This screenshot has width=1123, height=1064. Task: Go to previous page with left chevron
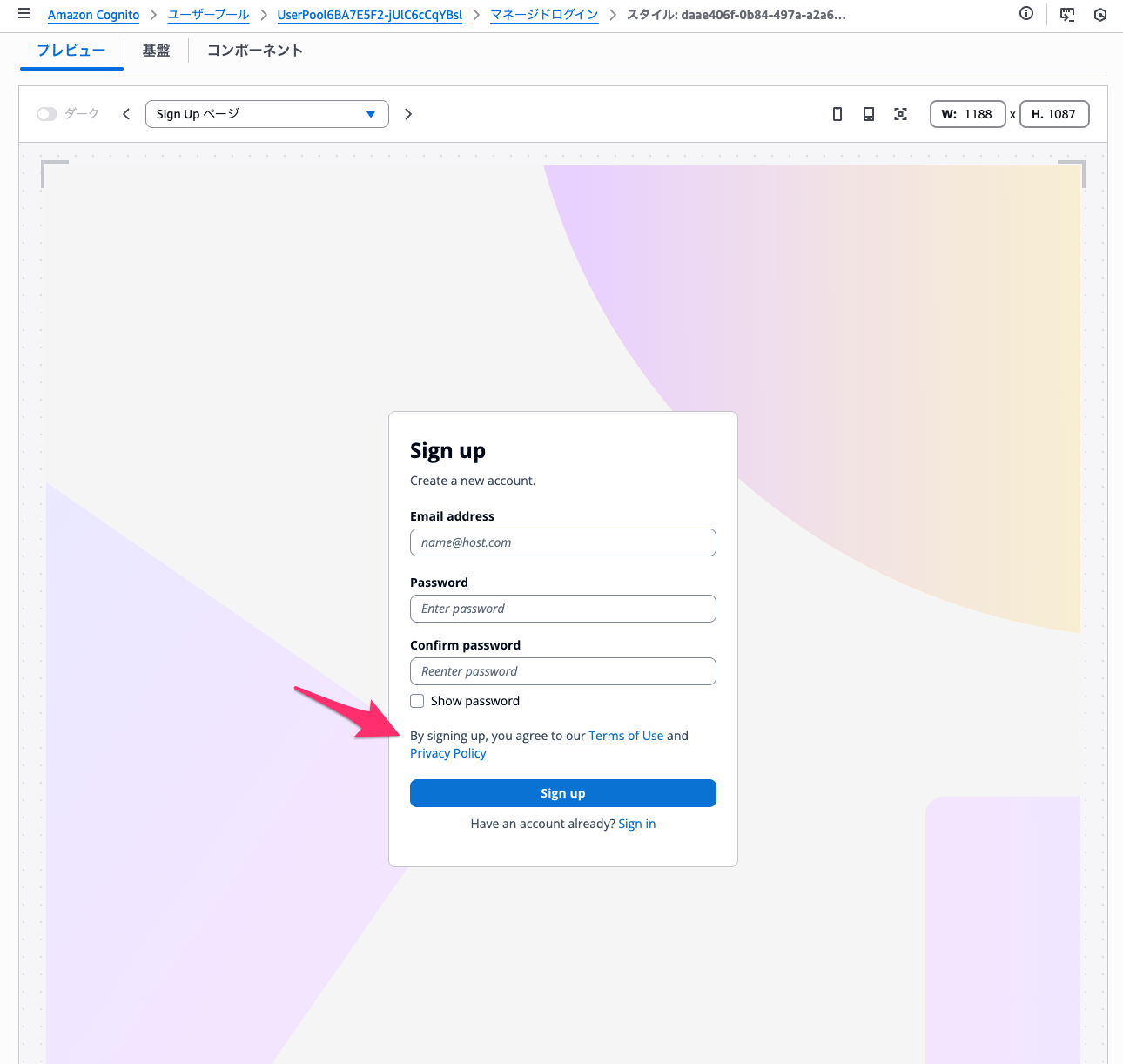(x=126, y=114)
